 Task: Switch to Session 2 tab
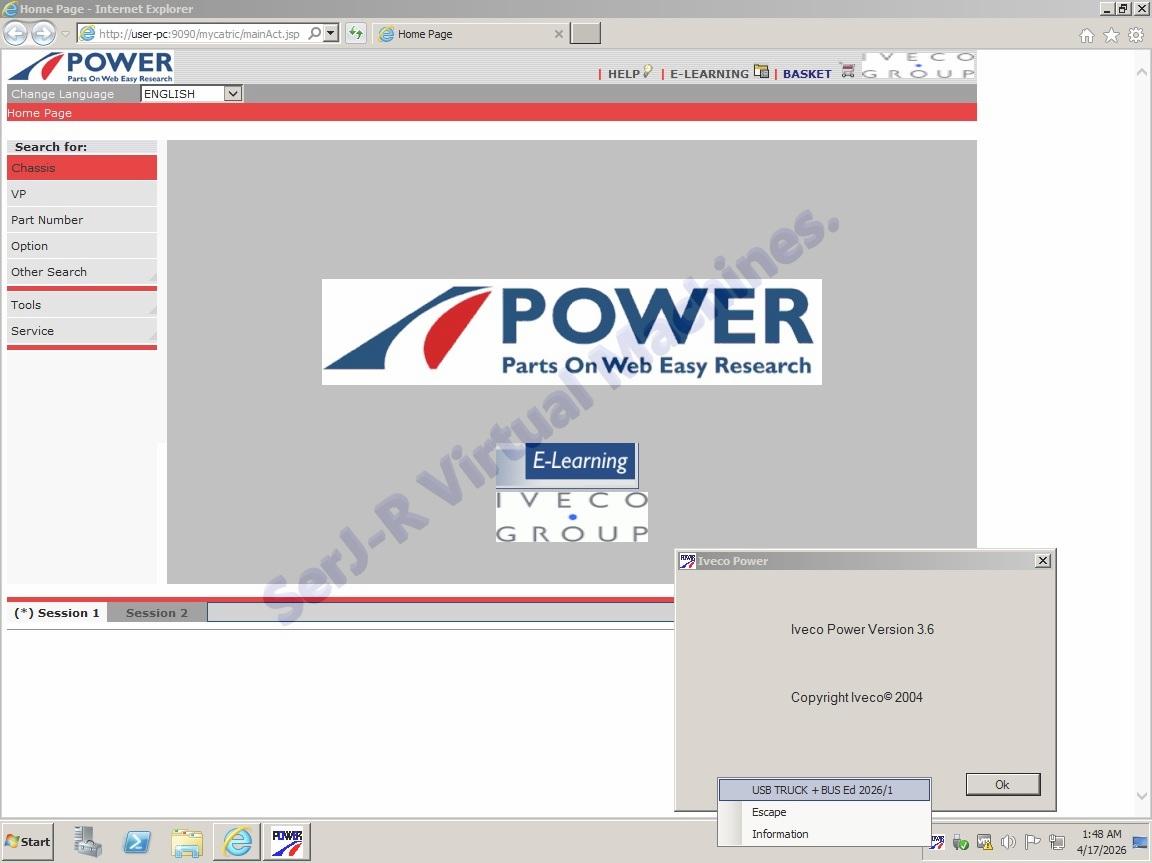tap(157, 613)
